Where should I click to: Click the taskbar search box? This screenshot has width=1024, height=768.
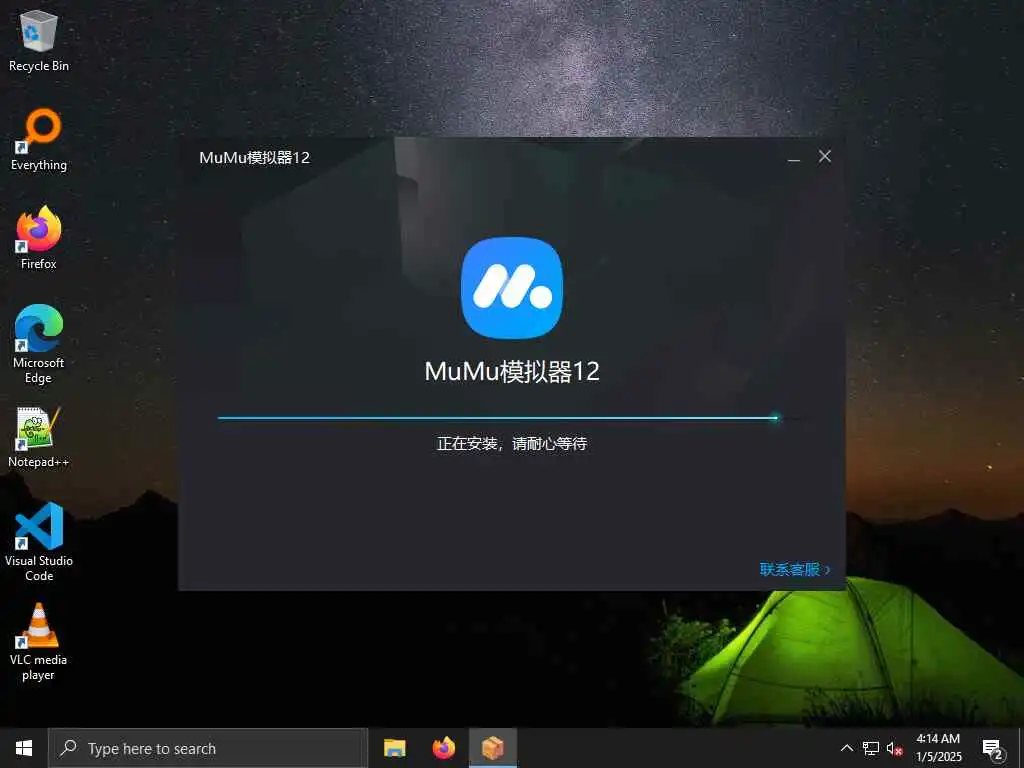click(208, 748)
